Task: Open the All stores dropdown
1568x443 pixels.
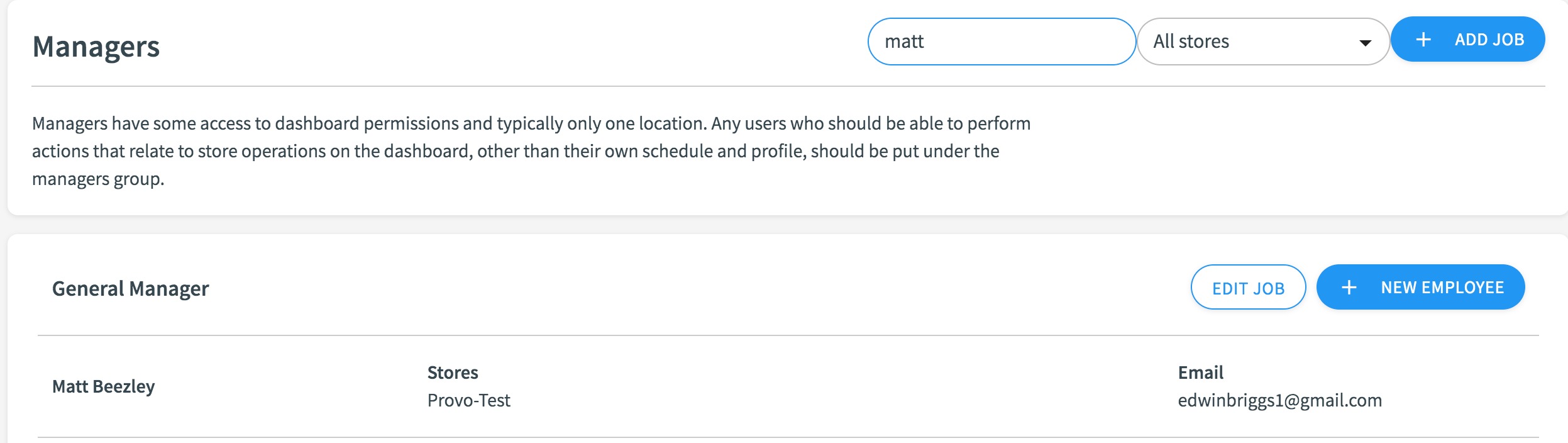Action: coord(1262,42)
